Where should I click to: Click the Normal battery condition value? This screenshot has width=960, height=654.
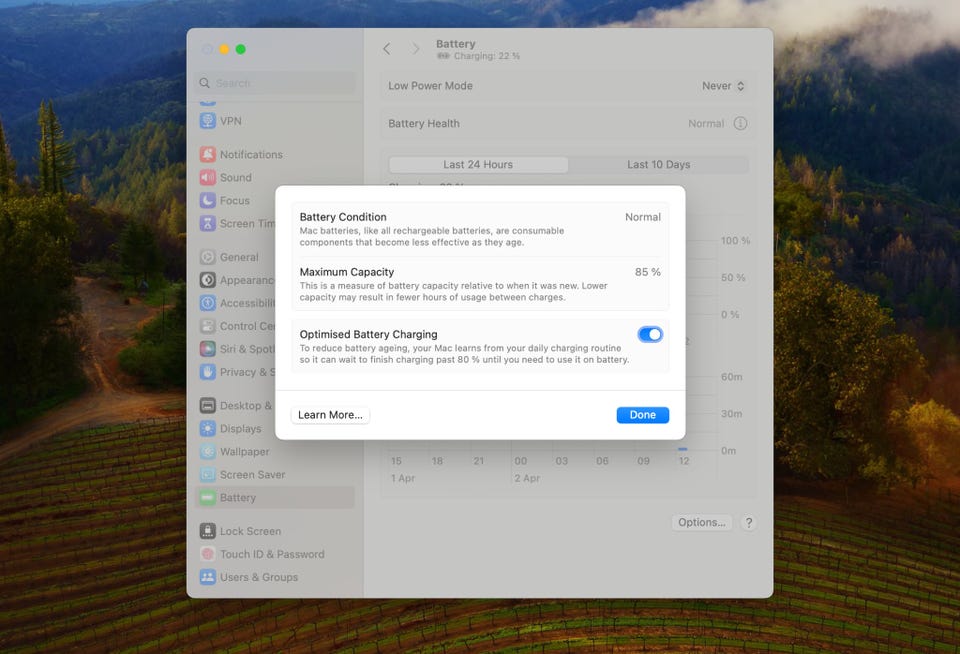[643, 217]
